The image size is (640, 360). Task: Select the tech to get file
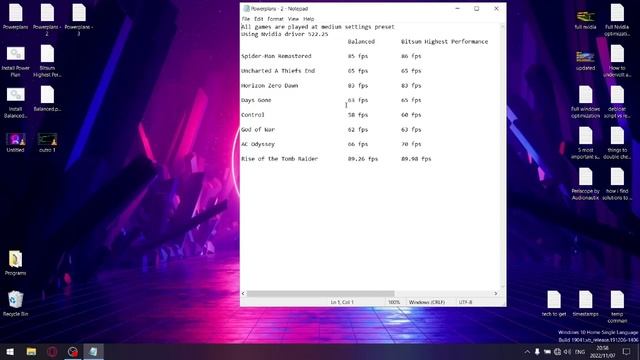[554, 304]
